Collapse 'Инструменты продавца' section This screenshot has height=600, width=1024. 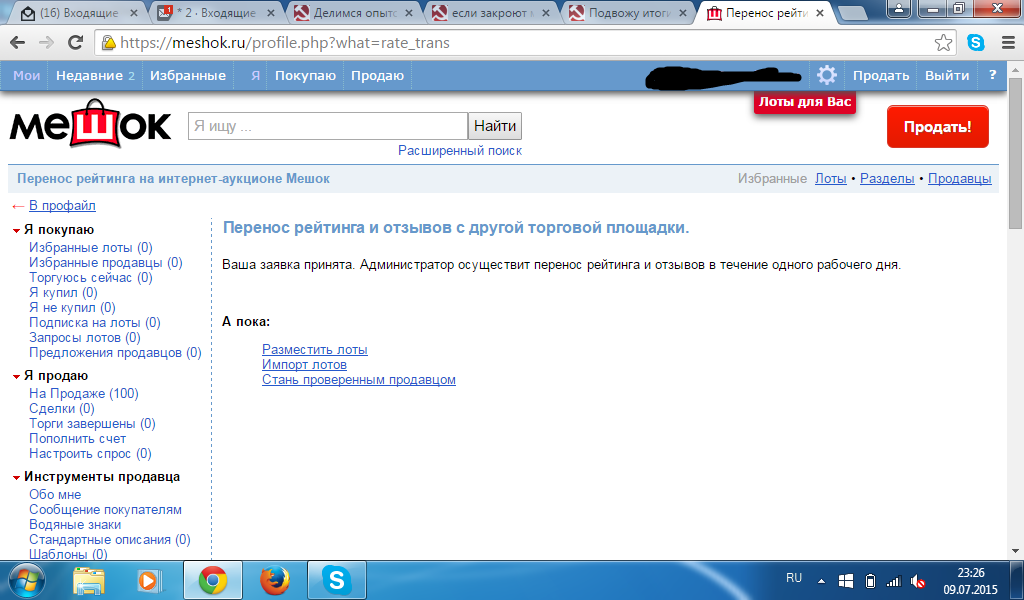click(16, 478)
